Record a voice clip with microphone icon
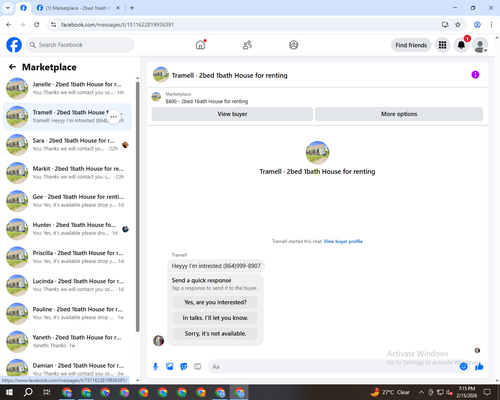This screenshot has height=400, width=500. pos(155,367)
